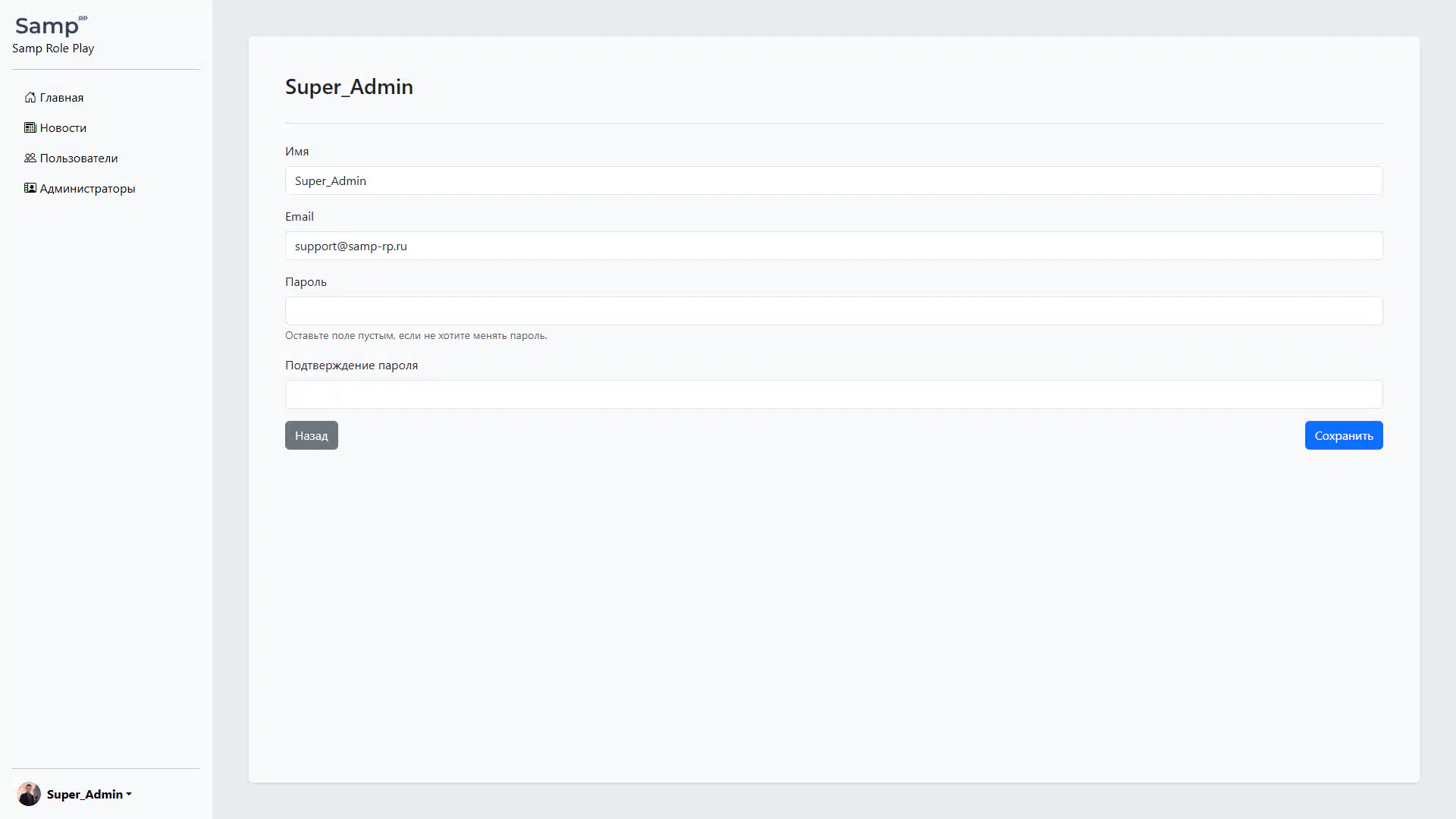Screen dimensions: 1456x819
Task: Click the Super_Admin avatar picture
Action: [29, 794]
